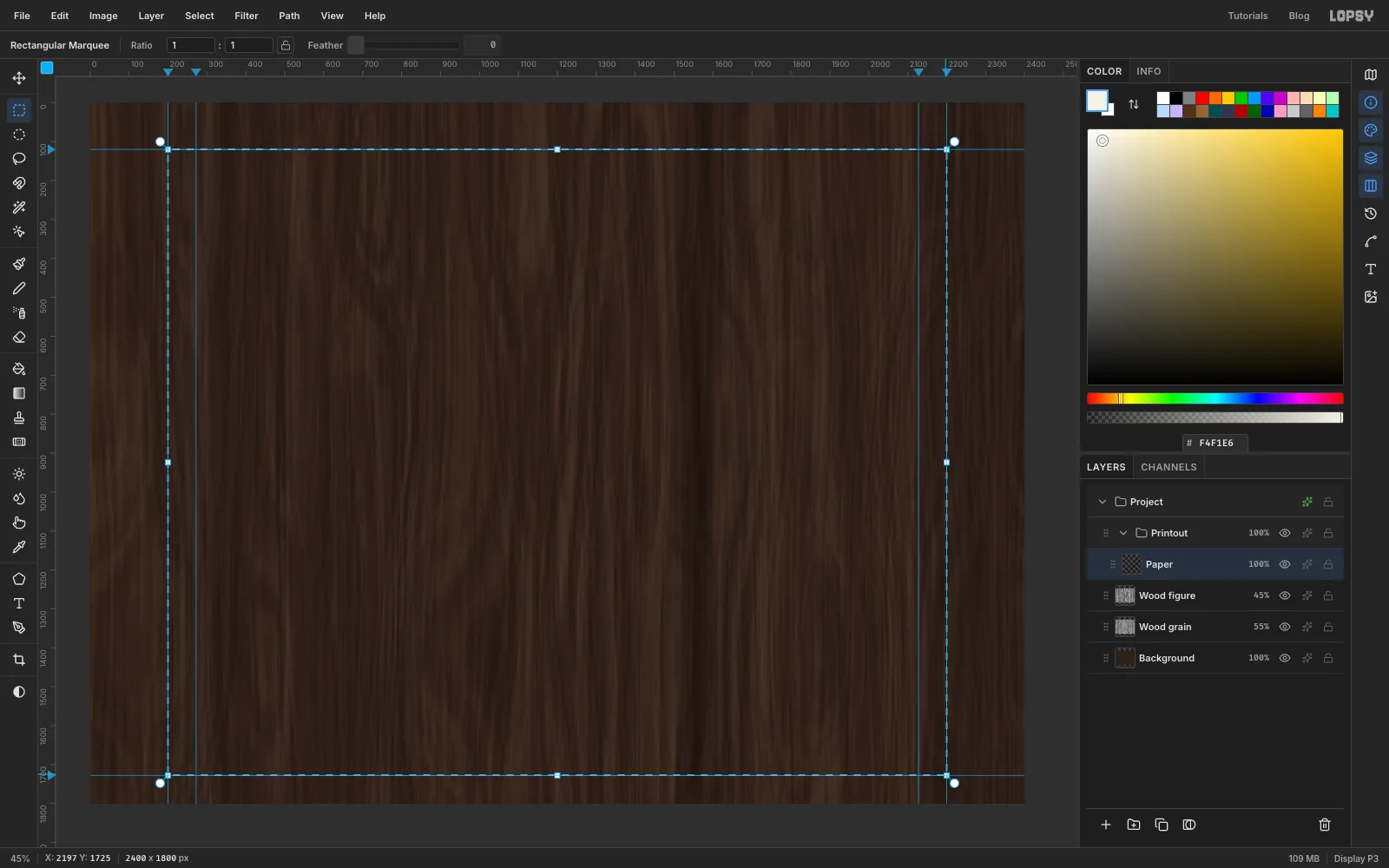Image resolution: width=1389 pixels, height=868 pixels.
Task: Open the Filter menu
Action: tap(247, 16)
